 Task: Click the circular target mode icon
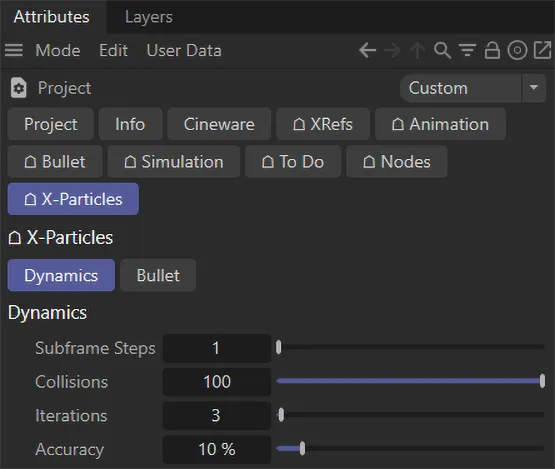tap(517, 50)
